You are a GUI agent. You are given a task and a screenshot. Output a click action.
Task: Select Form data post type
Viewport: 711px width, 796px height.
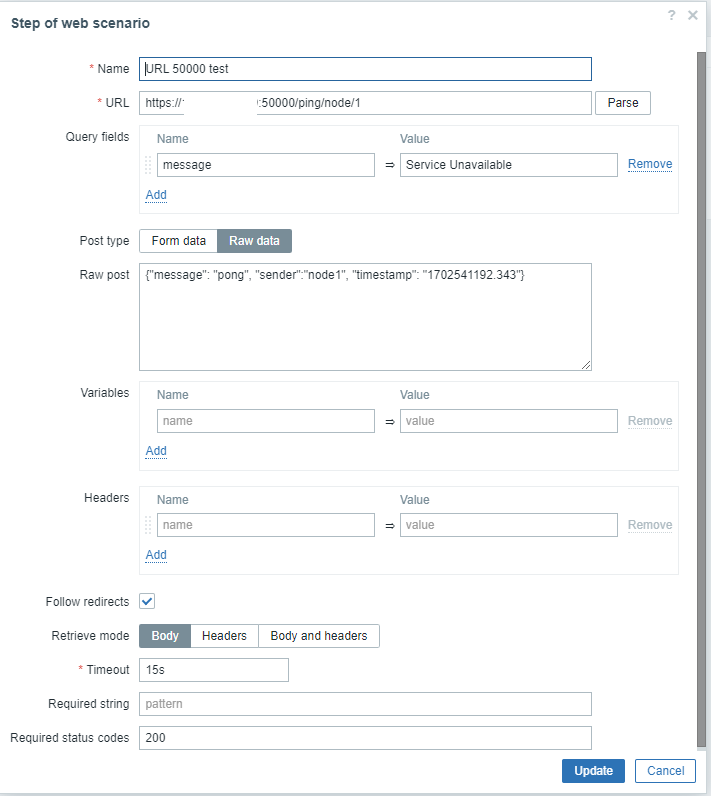tap(178, 241)
